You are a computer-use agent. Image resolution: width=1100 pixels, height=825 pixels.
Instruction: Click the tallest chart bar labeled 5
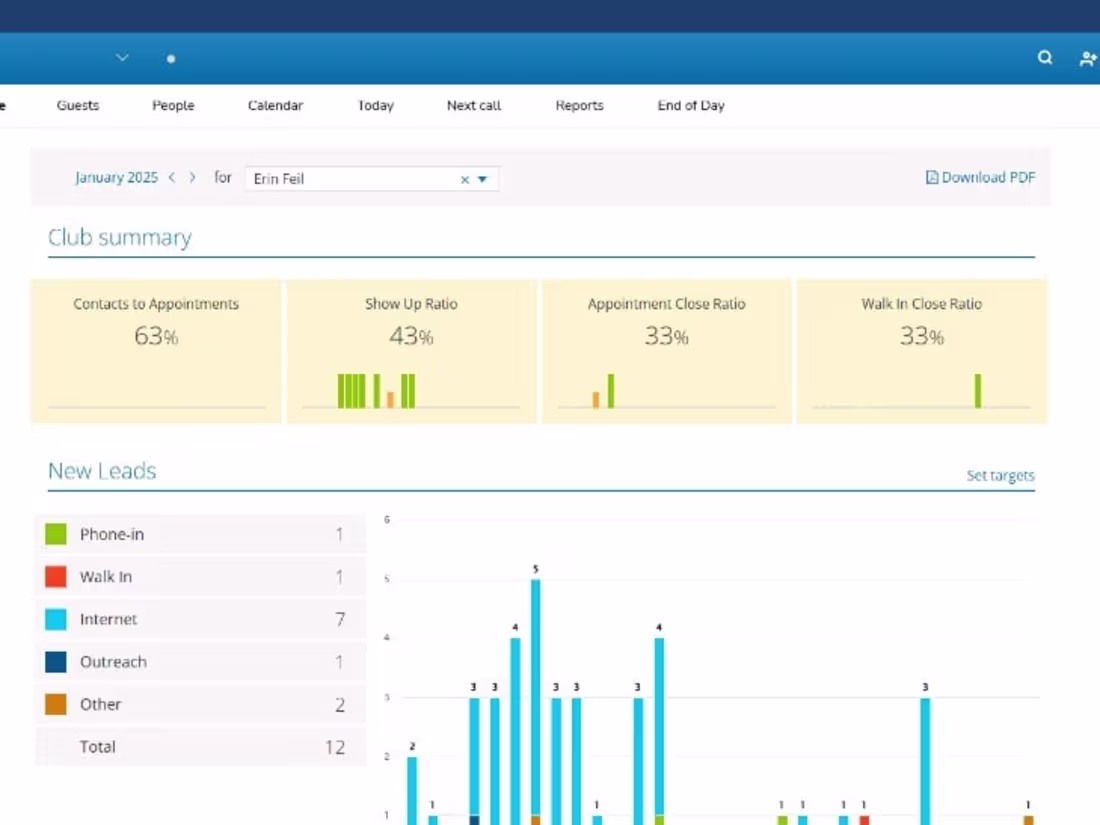[x=535, y=702]
